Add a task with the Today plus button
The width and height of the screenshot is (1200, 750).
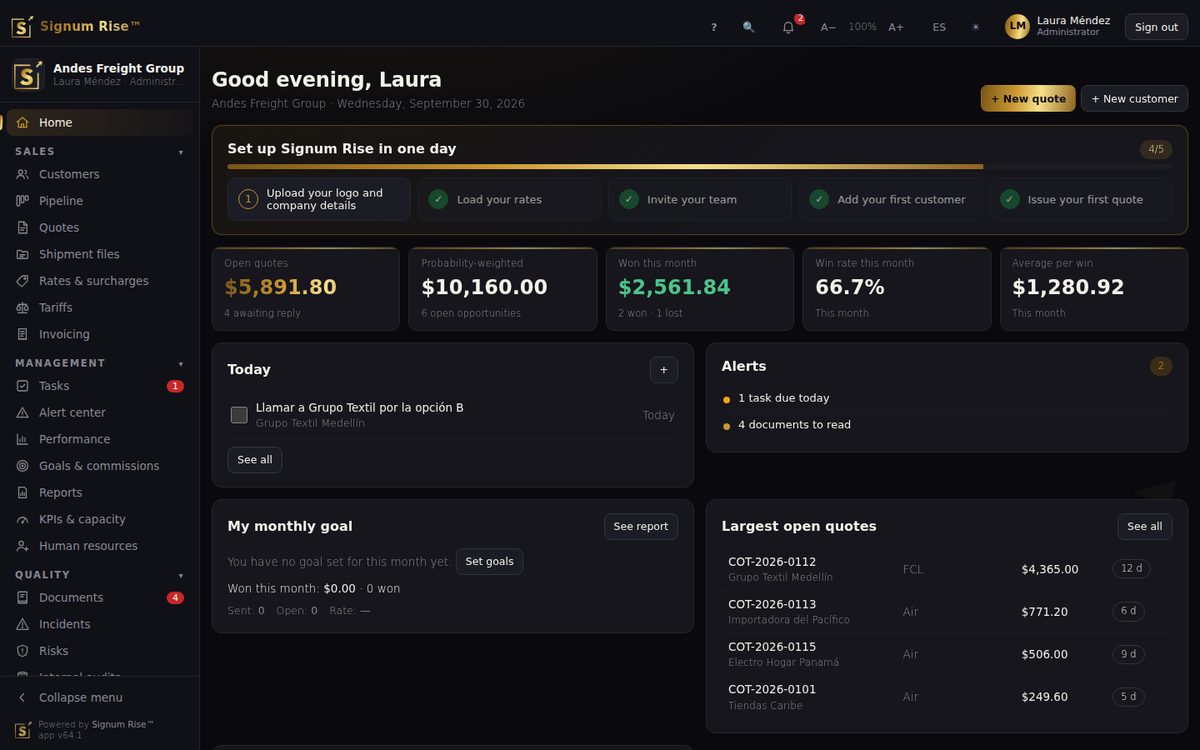pyautogui.click(x=664, y=370)
